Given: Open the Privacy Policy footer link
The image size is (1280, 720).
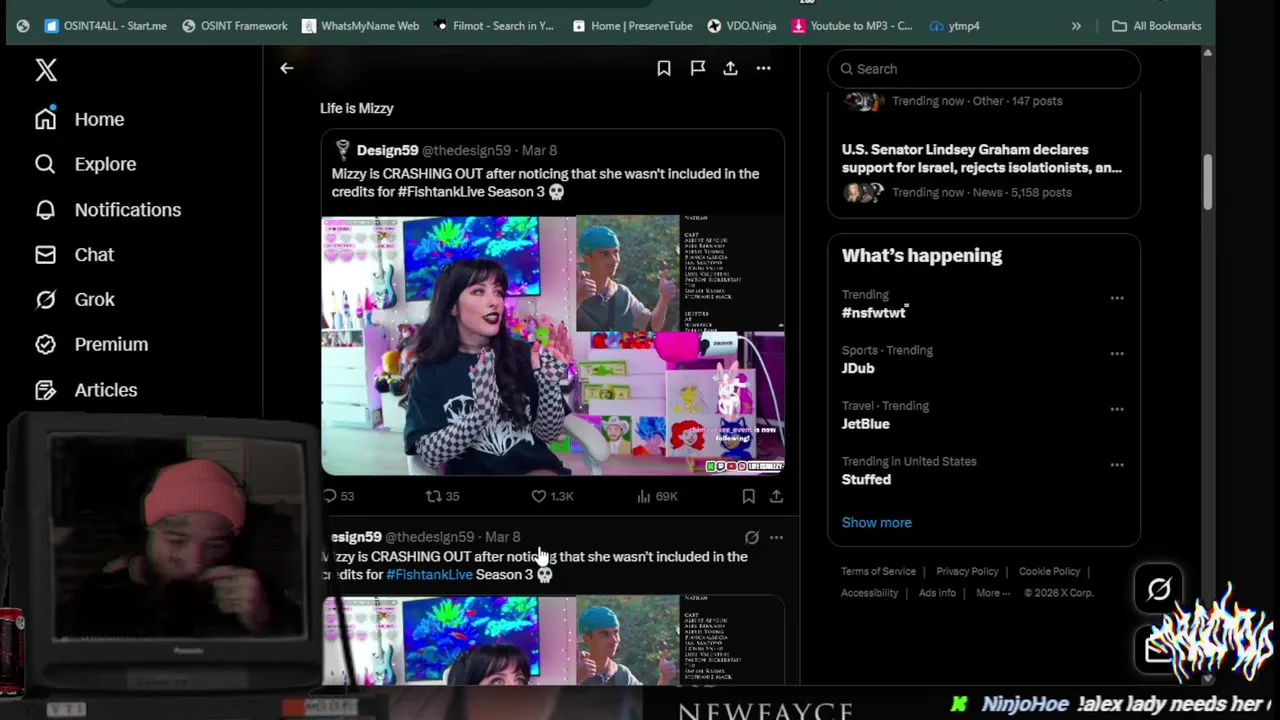Looking at the screenshot, I should click(967, 571).
